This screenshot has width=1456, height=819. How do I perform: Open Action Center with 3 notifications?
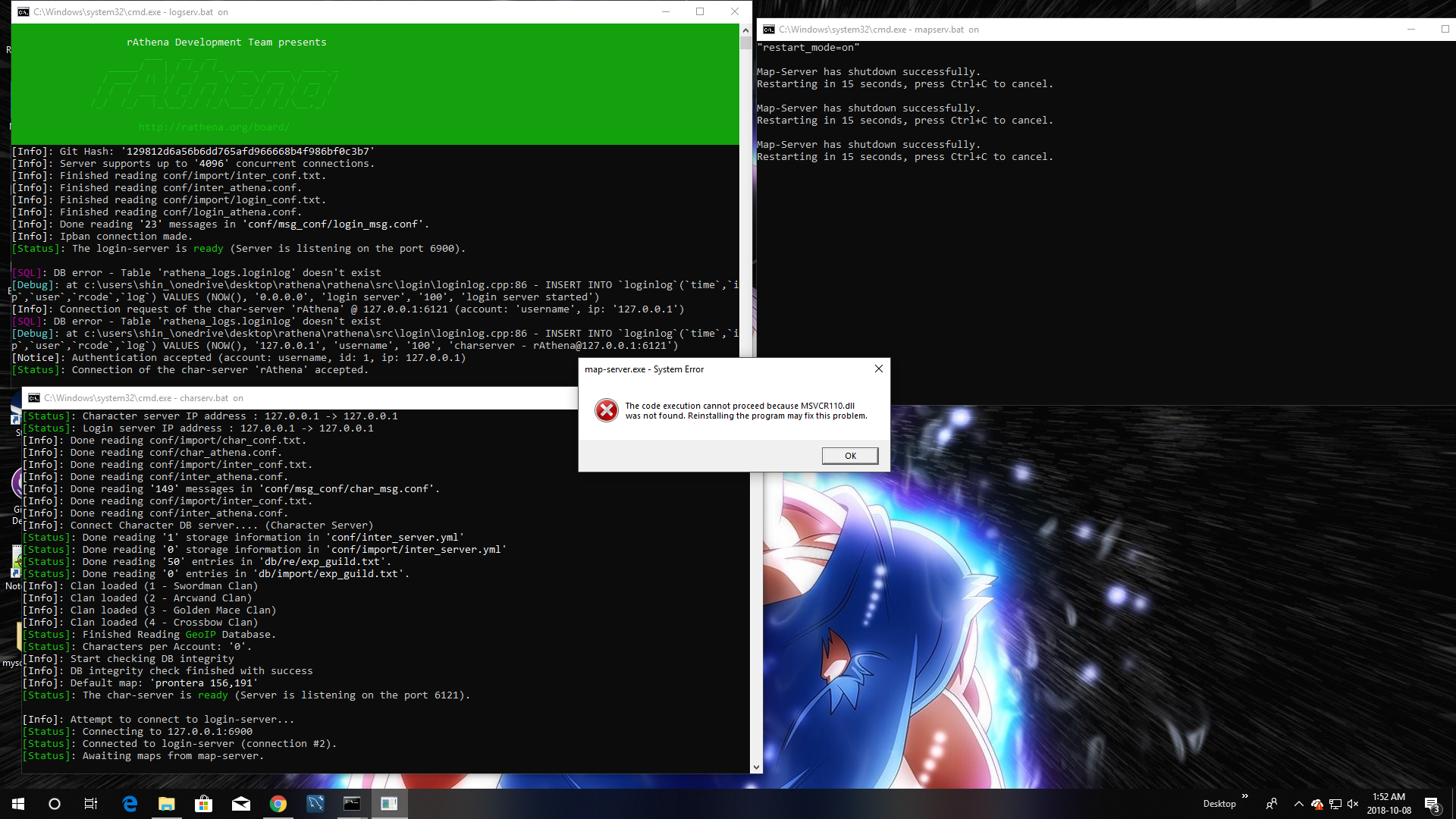click(x=1432, y=805)
